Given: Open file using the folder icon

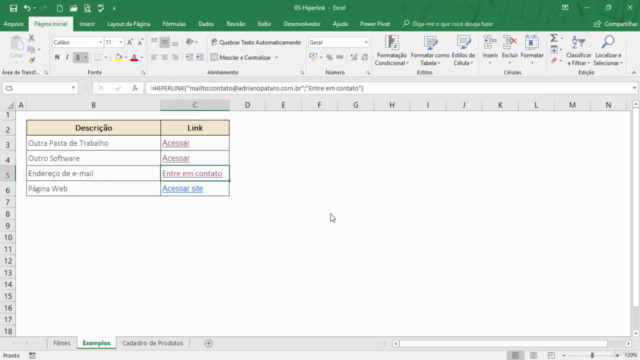Looking at the screenshot, I should click(73, 8).
